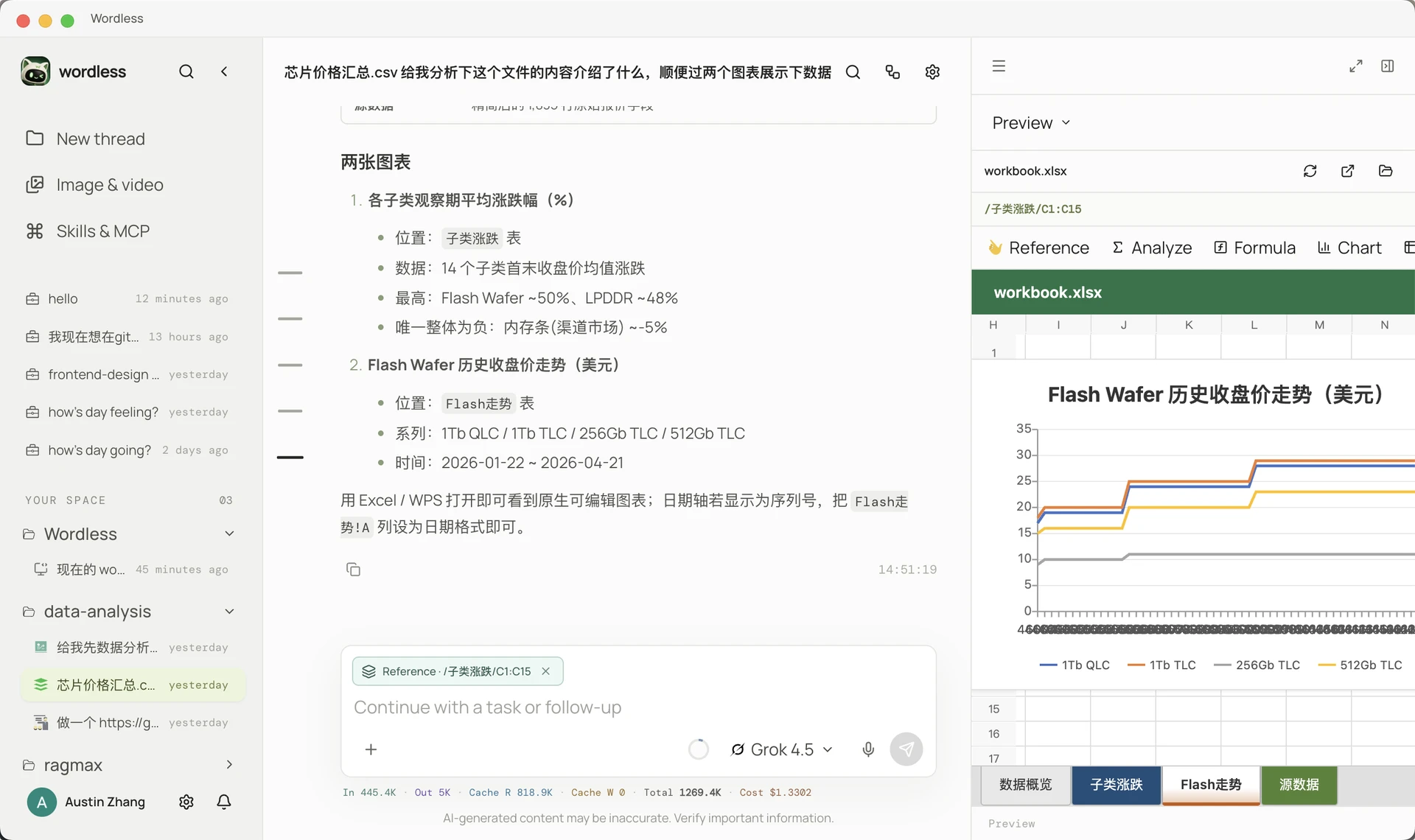Image resolution: width=1415 pixels, height=840 pixels.
Task: Click the 512Gb TLC legend entry
Action: pos(1360,665)
